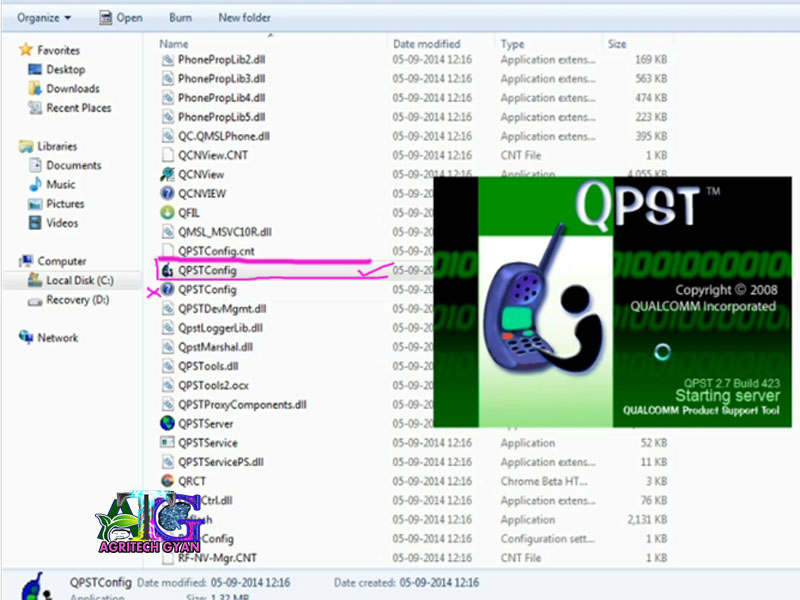
Task: Click QPSTConfig help file question icon
Action: pyautogui.click(x=167, y=289)
